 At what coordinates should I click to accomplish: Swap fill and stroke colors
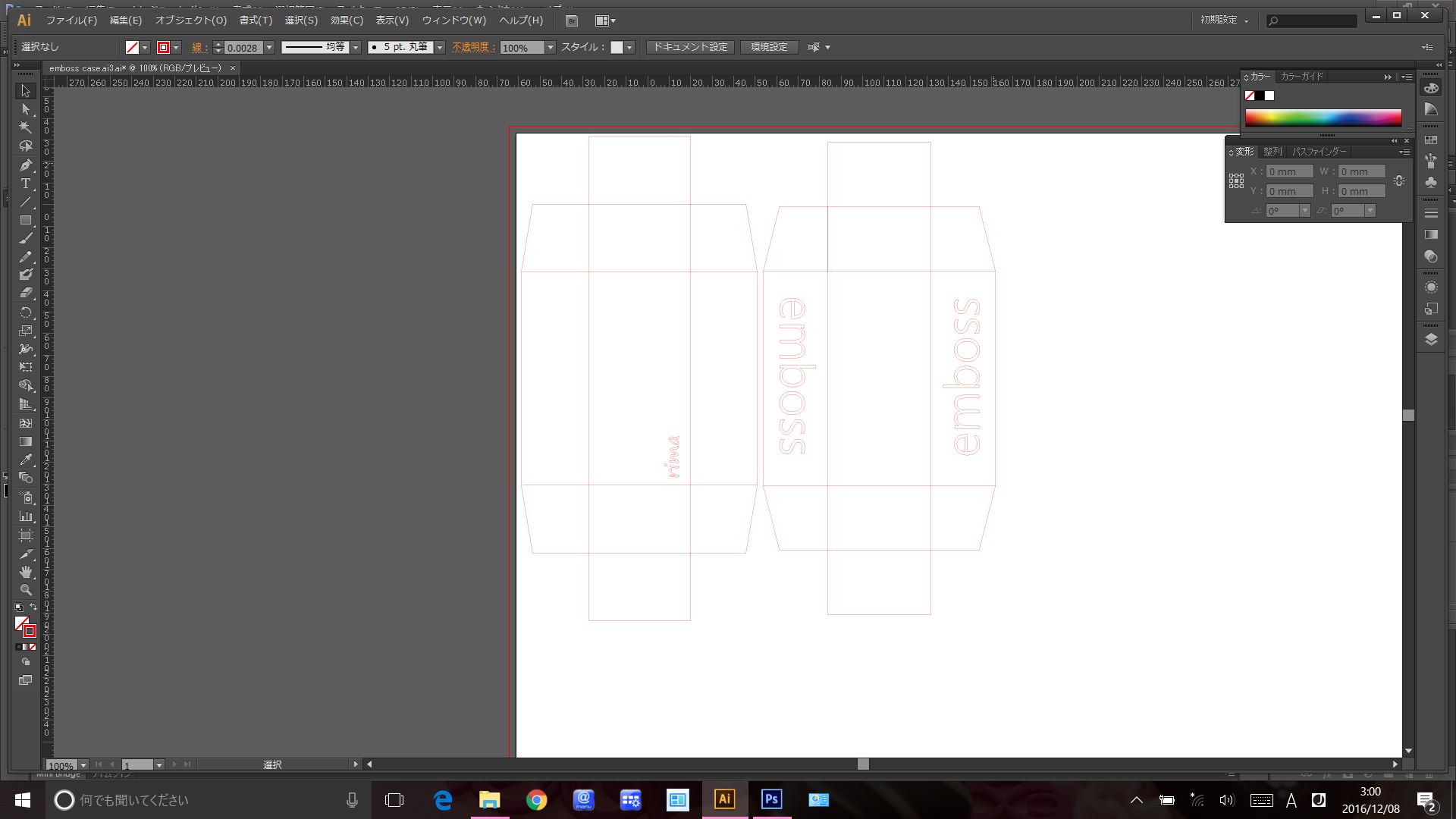pos(33,607)
